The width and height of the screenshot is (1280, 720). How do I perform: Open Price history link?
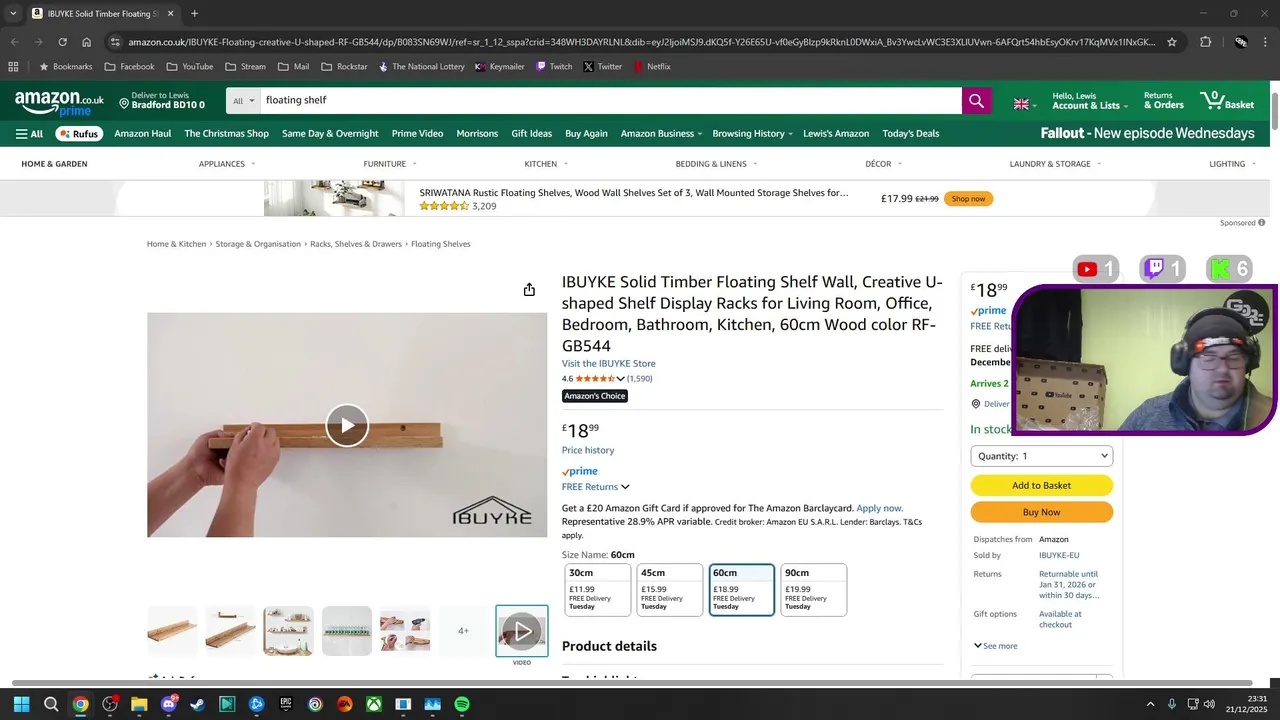[x=588, y=450]
